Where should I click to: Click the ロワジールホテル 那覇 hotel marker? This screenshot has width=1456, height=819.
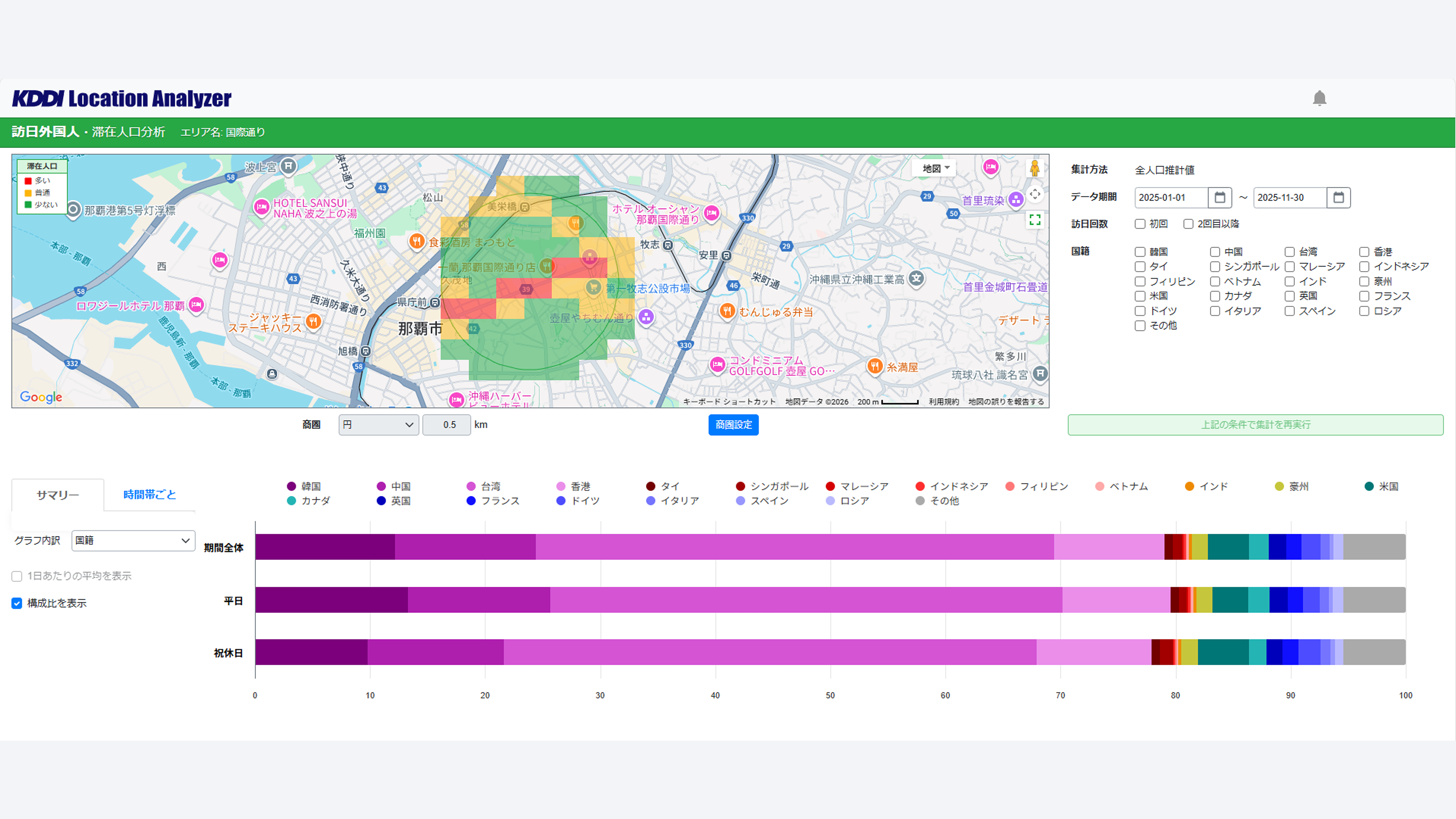196,304
